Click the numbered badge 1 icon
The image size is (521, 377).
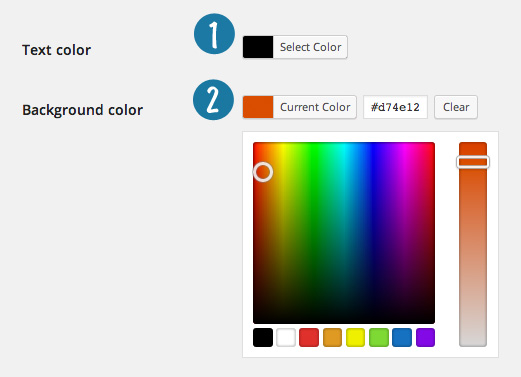[214, 34]
